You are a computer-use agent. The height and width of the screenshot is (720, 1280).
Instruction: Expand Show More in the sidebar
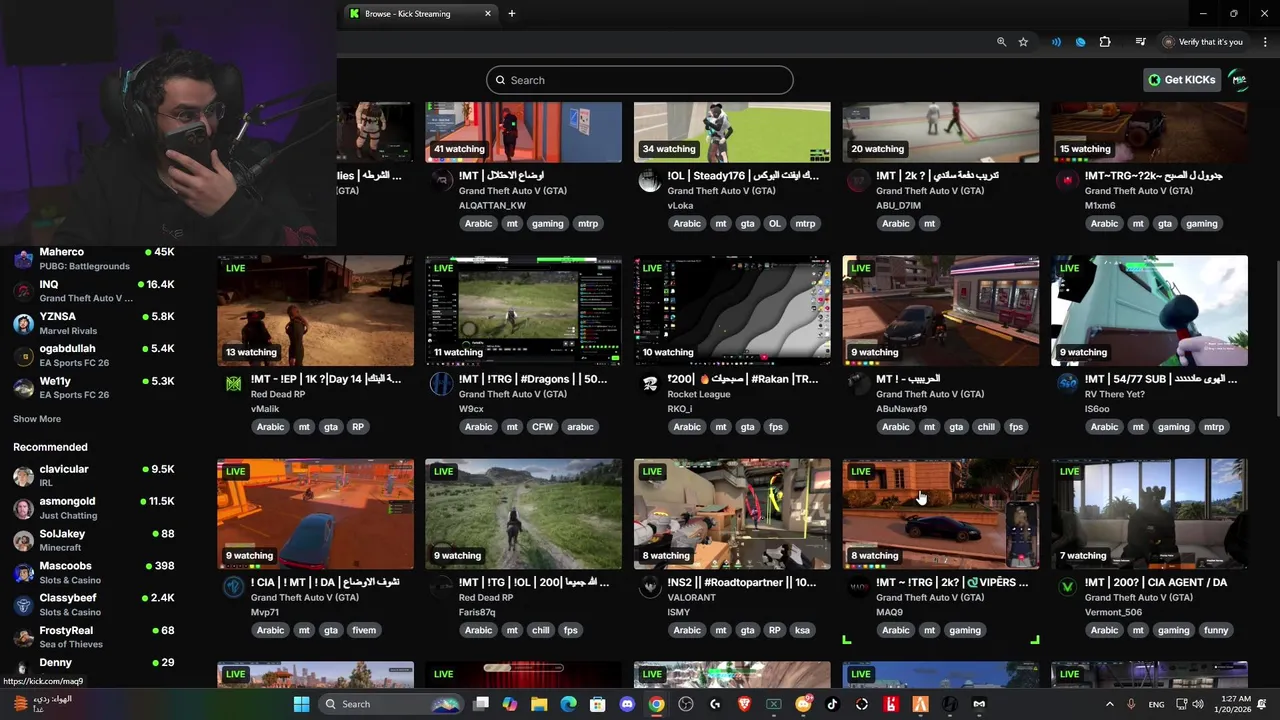[x=37, y=419]
